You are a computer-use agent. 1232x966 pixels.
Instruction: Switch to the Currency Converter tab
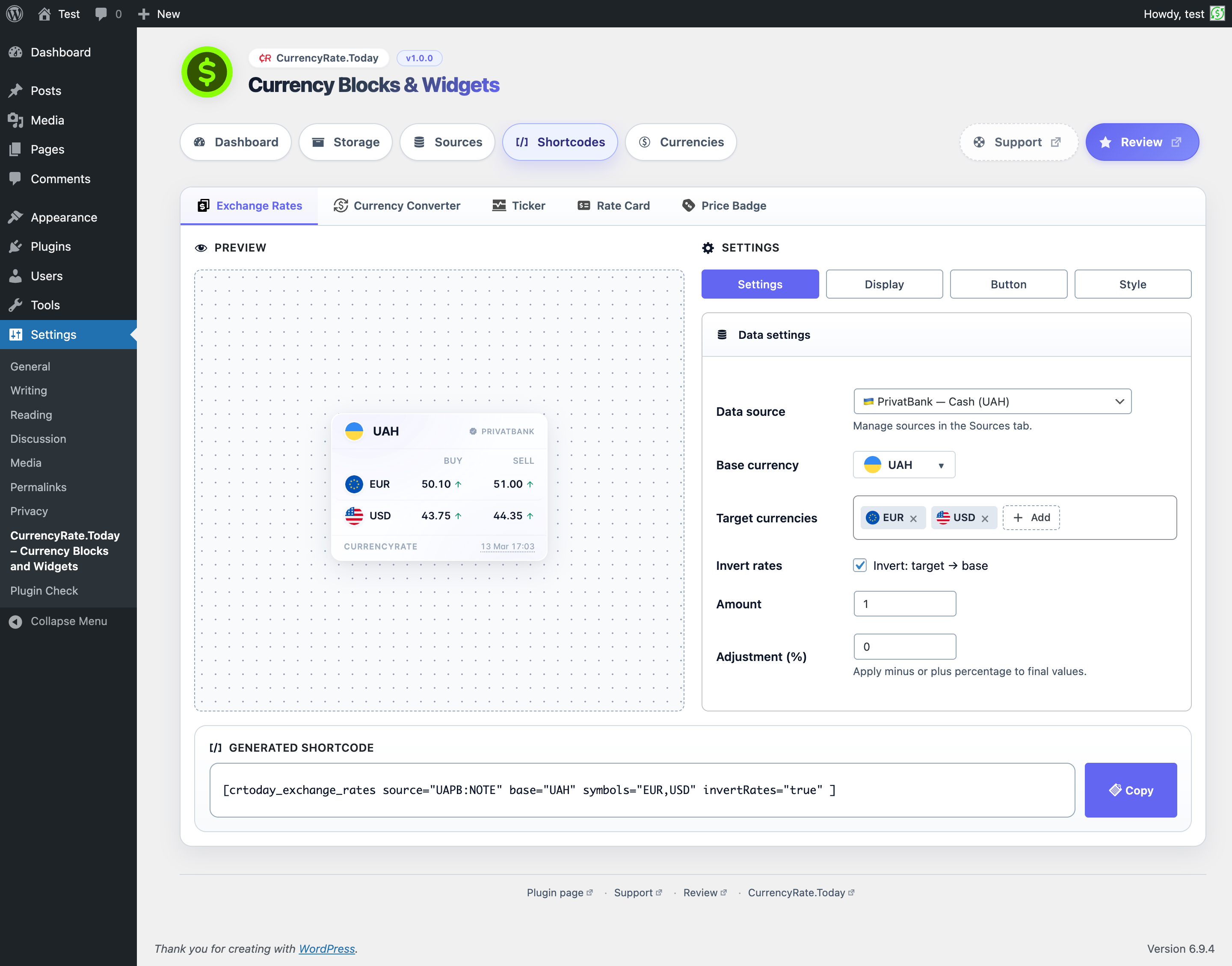click(397, 206)
